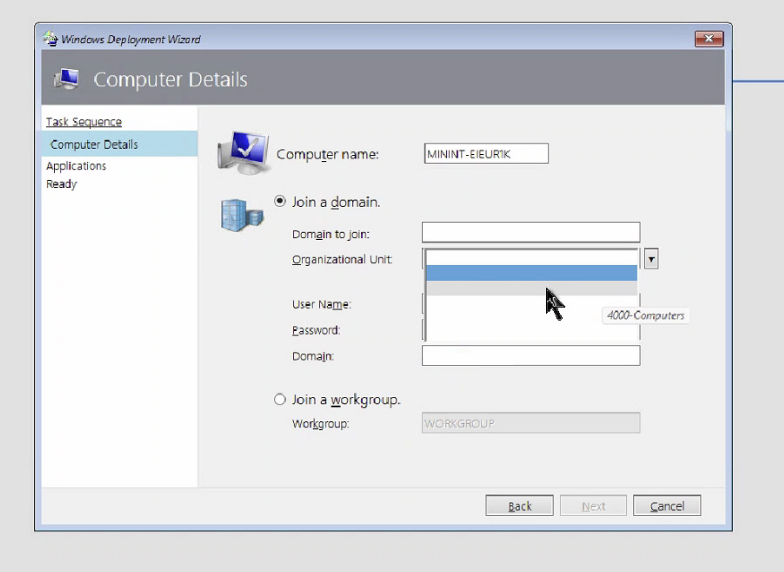This screenshot has height=572, width=784.
Task: Click the Organizational Unit label
Action: pos(342,260)
